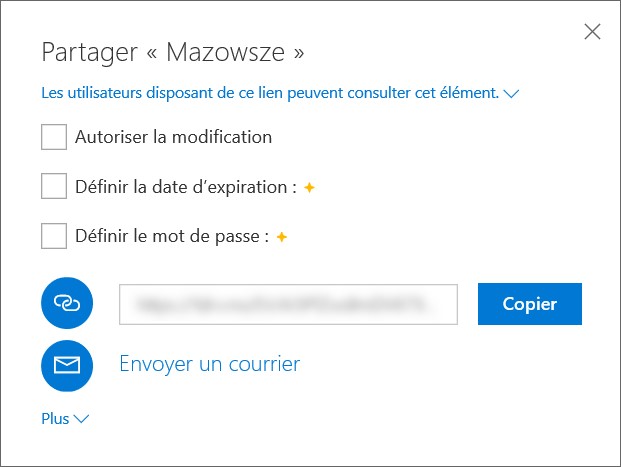Expand the link permissions chevron
This screenshot has height=467, width=621.
(x=512, y=94)
